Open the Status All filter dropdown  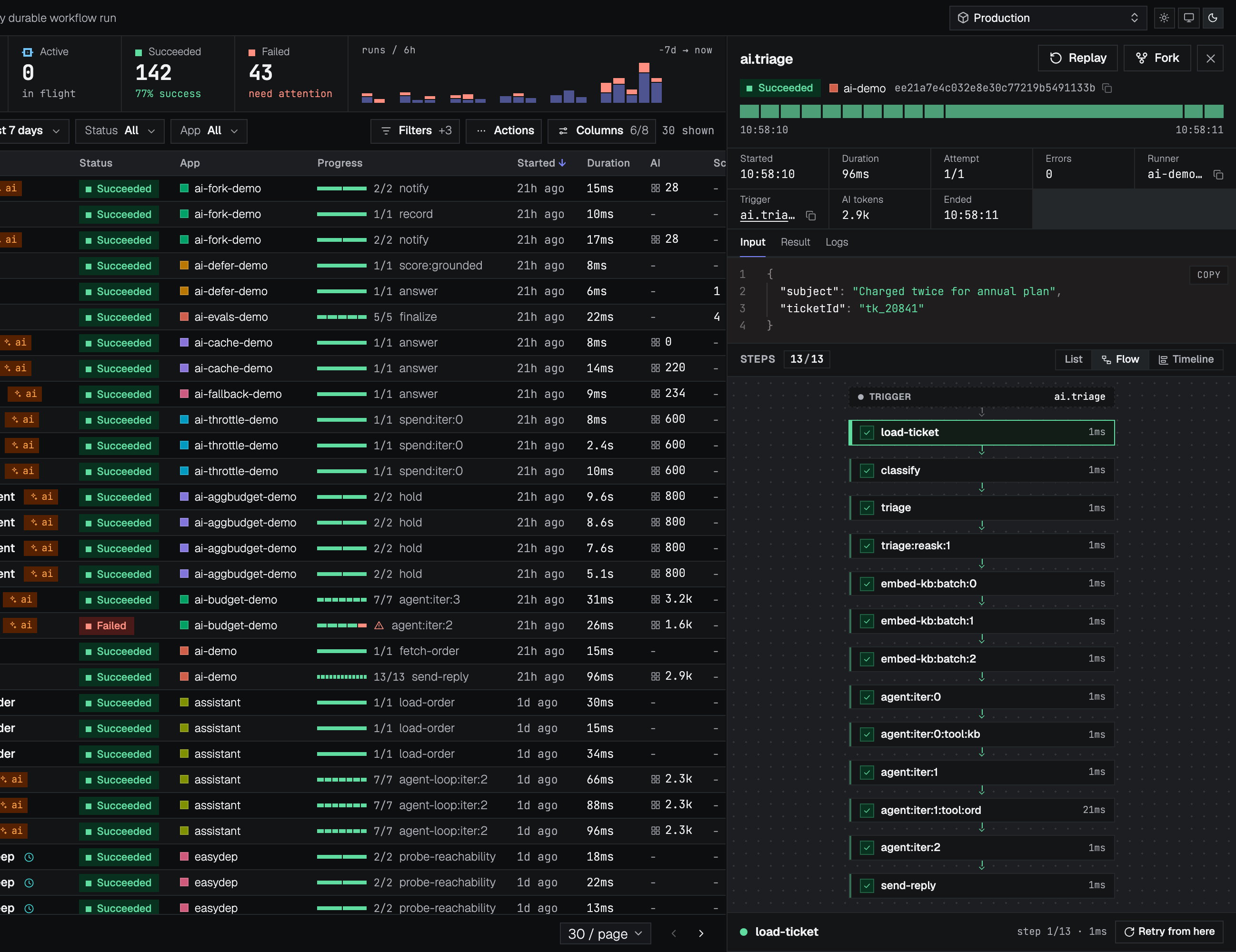(120, 131)
